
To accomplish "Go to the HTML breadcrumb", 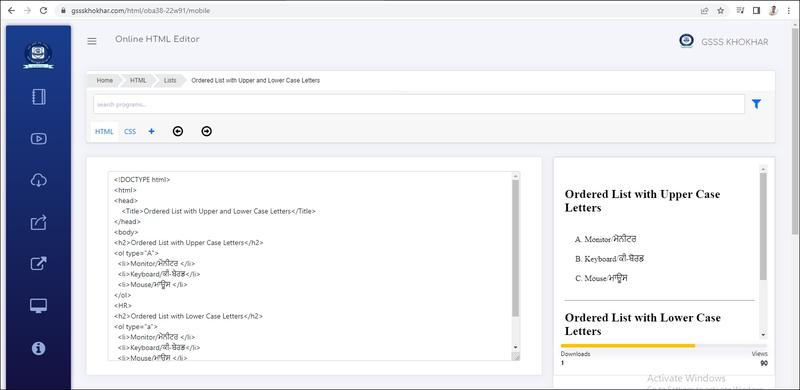I will (x=138, y=81).
